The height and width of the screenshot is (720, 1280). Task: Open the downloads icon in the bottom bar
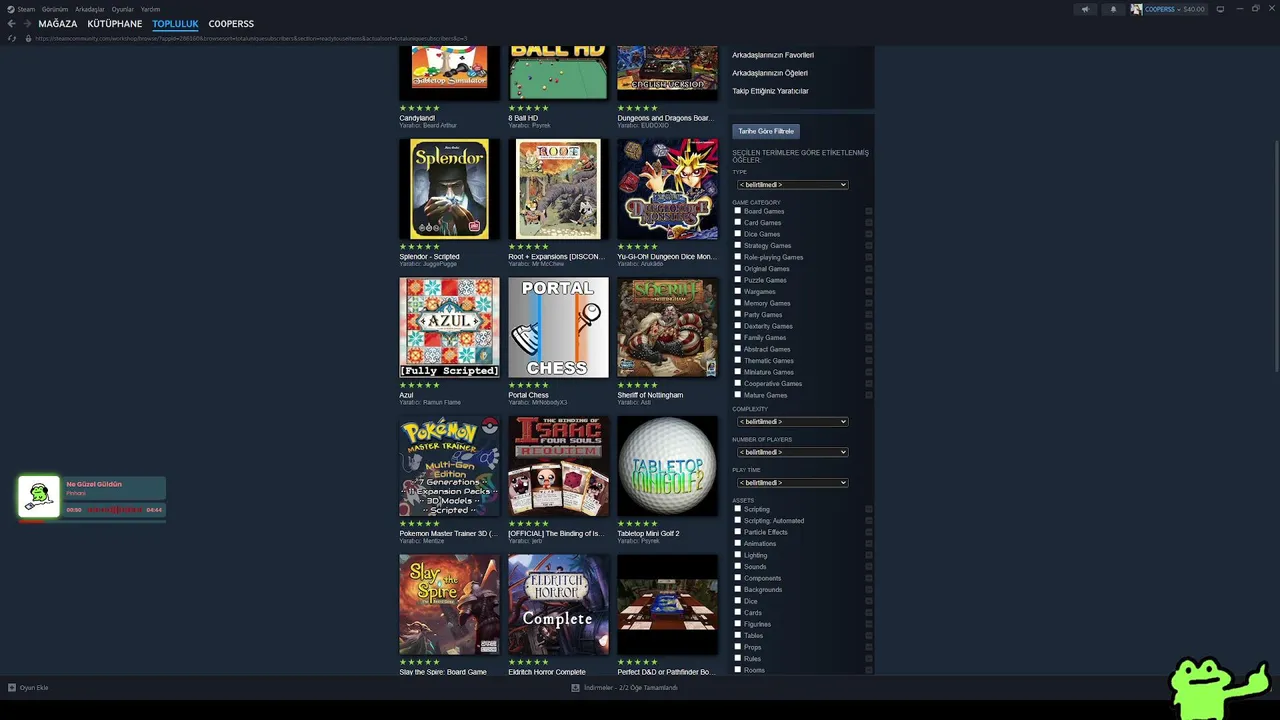(575, 687)
